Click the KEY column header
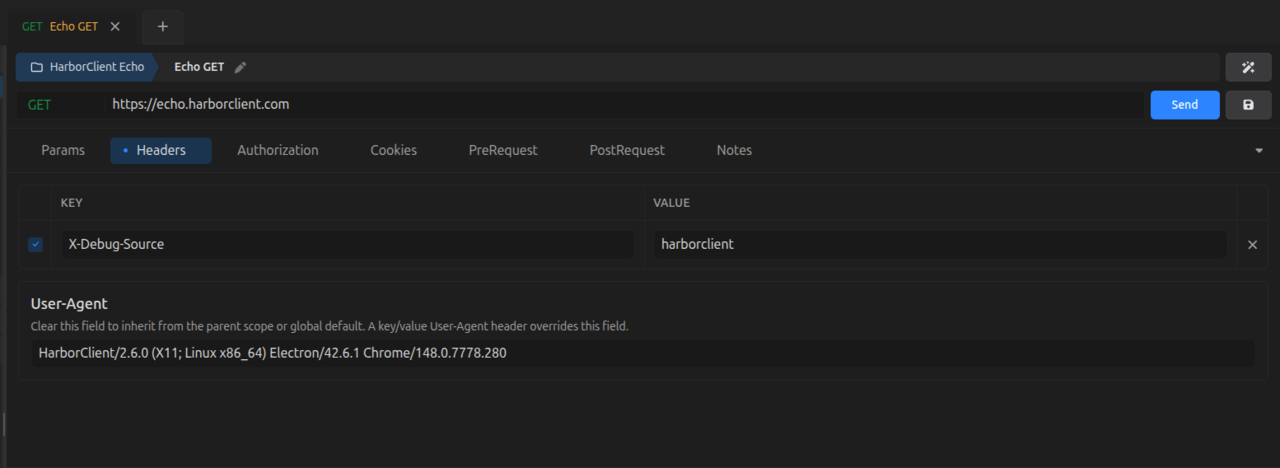Viewport: 1280px width, 468px height. (71, 203)
